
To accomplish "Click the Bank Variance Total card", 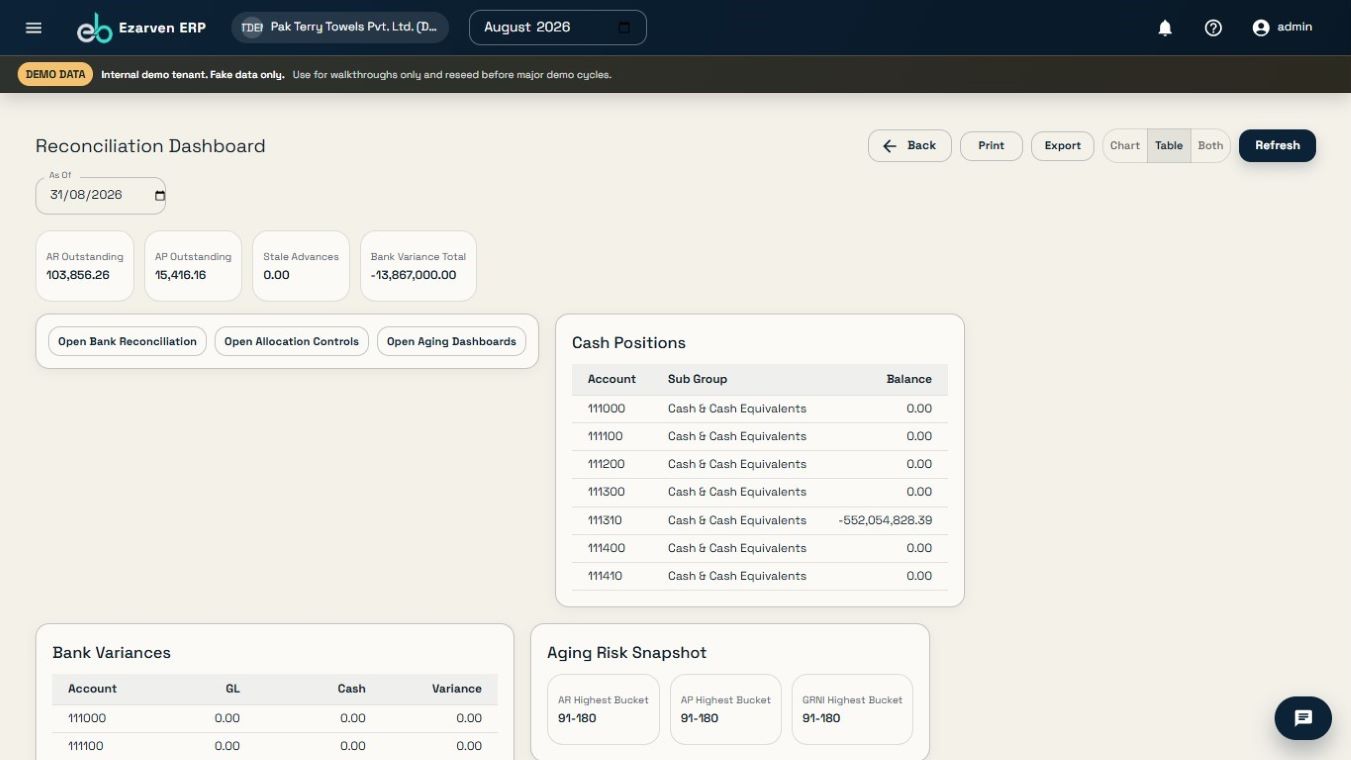I will point(418,266).
